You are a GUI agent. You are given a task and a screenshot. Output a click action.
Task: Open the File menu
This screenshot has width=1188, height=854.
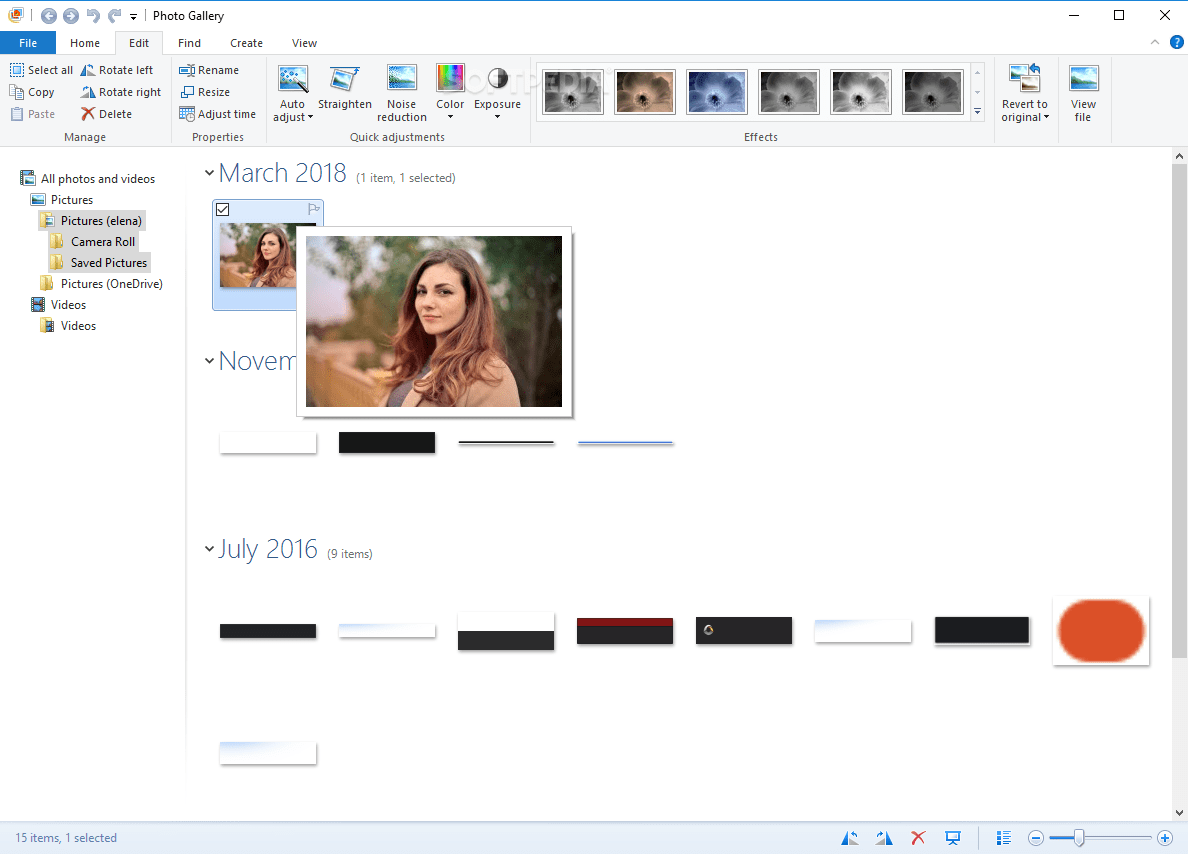[28, 42]
